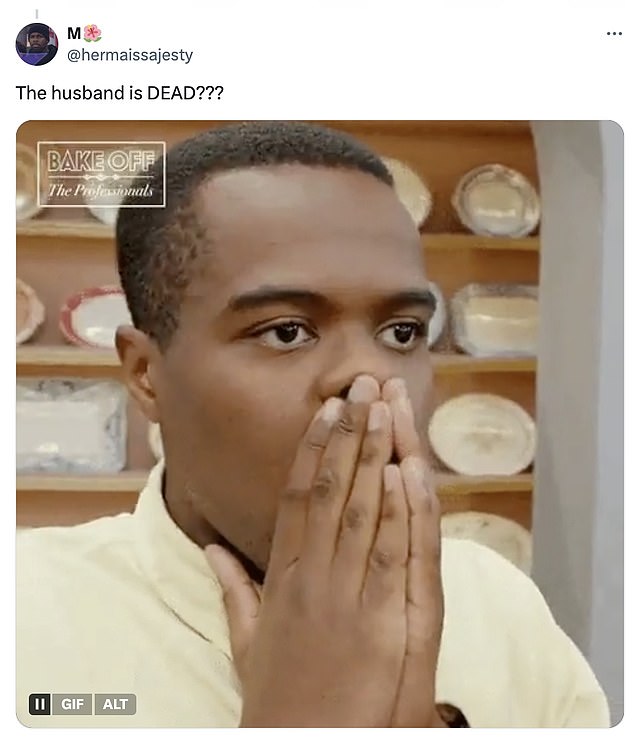This screenshot has height=740, width=634.
Task: Click the tweet text 'The husband is DEAD???'
Action: coord(119,93)
